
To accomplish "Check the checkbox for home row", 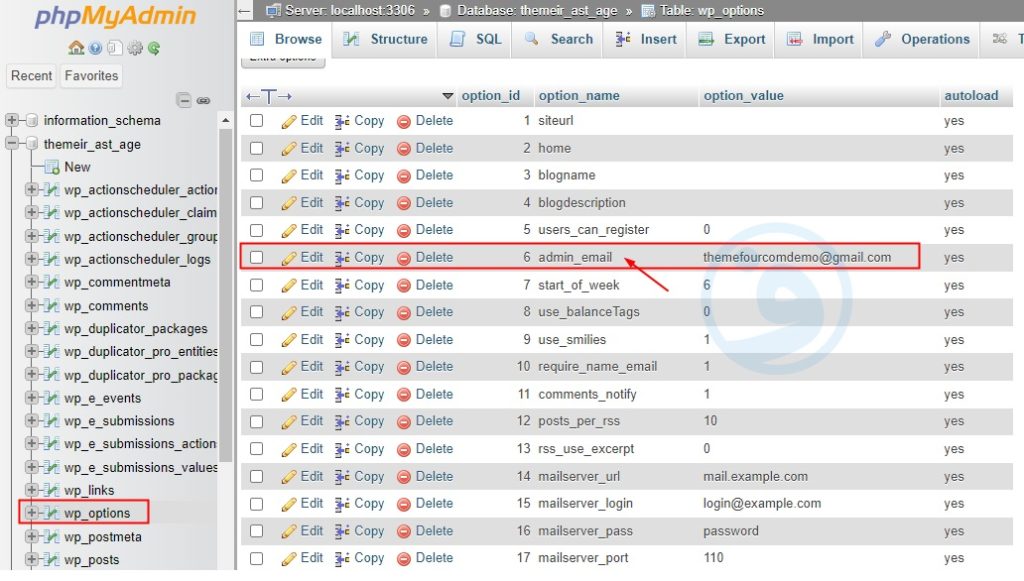I will click(257, 148).
